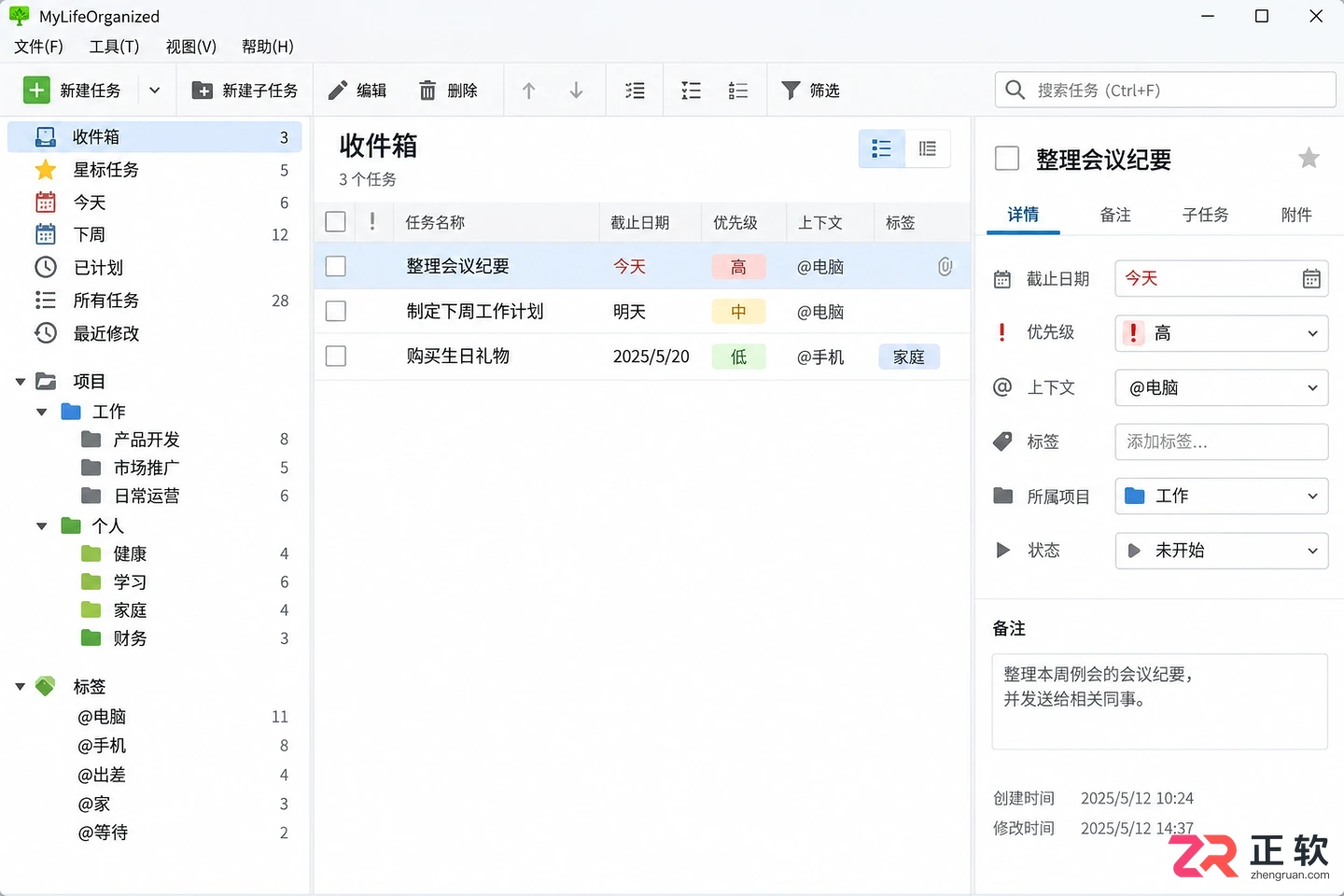Switch to the compact outline view icon
This screenshot has height=896, width=1344.
[x=928, y=148]
